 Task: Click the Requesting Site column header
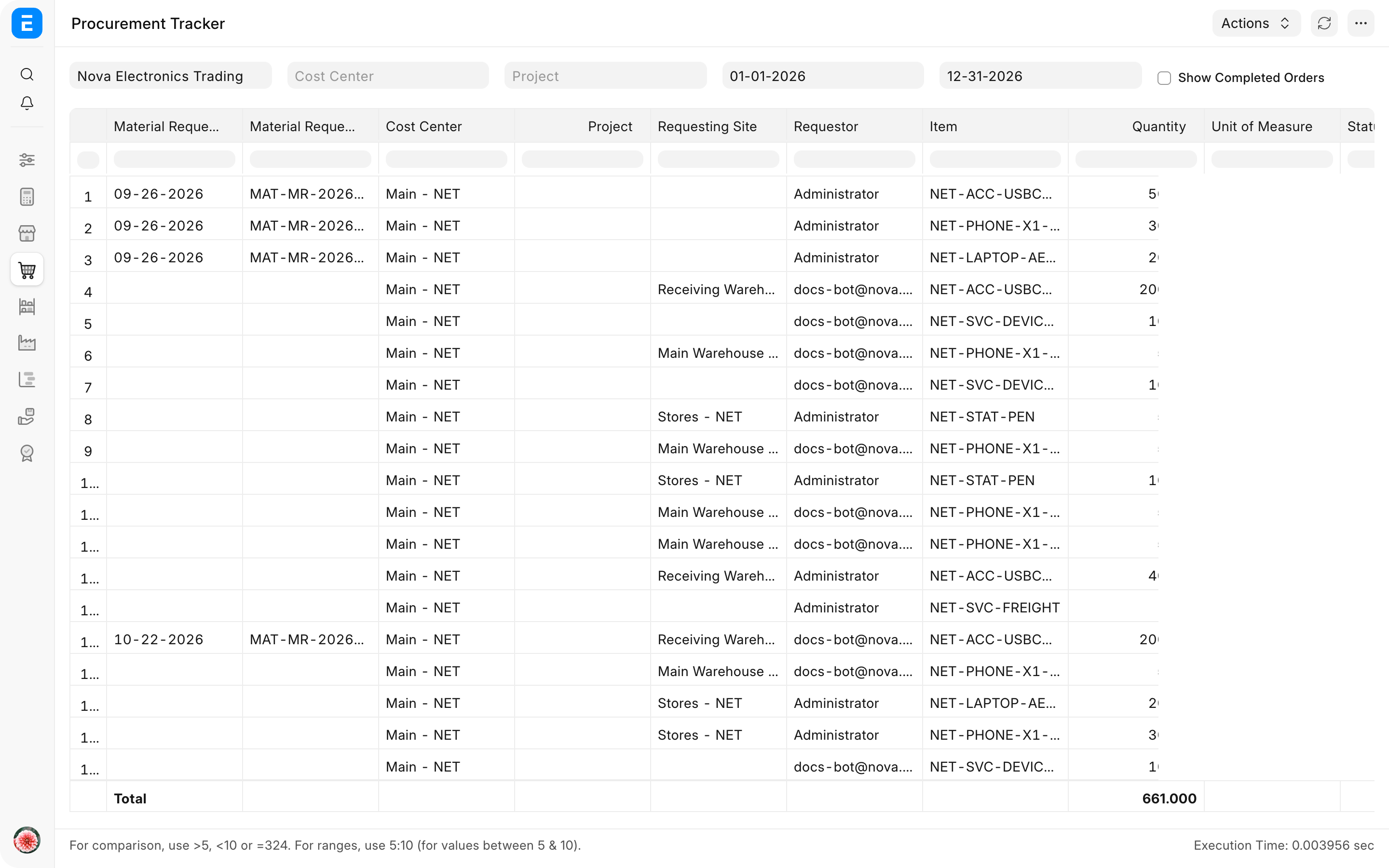(x=719, y=126)
